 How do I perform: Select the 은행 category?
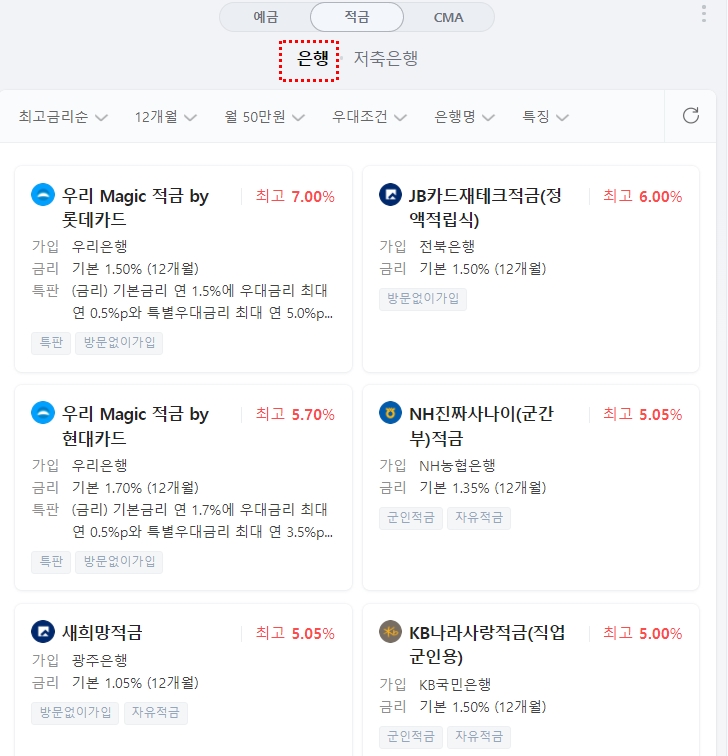(312, 59)
